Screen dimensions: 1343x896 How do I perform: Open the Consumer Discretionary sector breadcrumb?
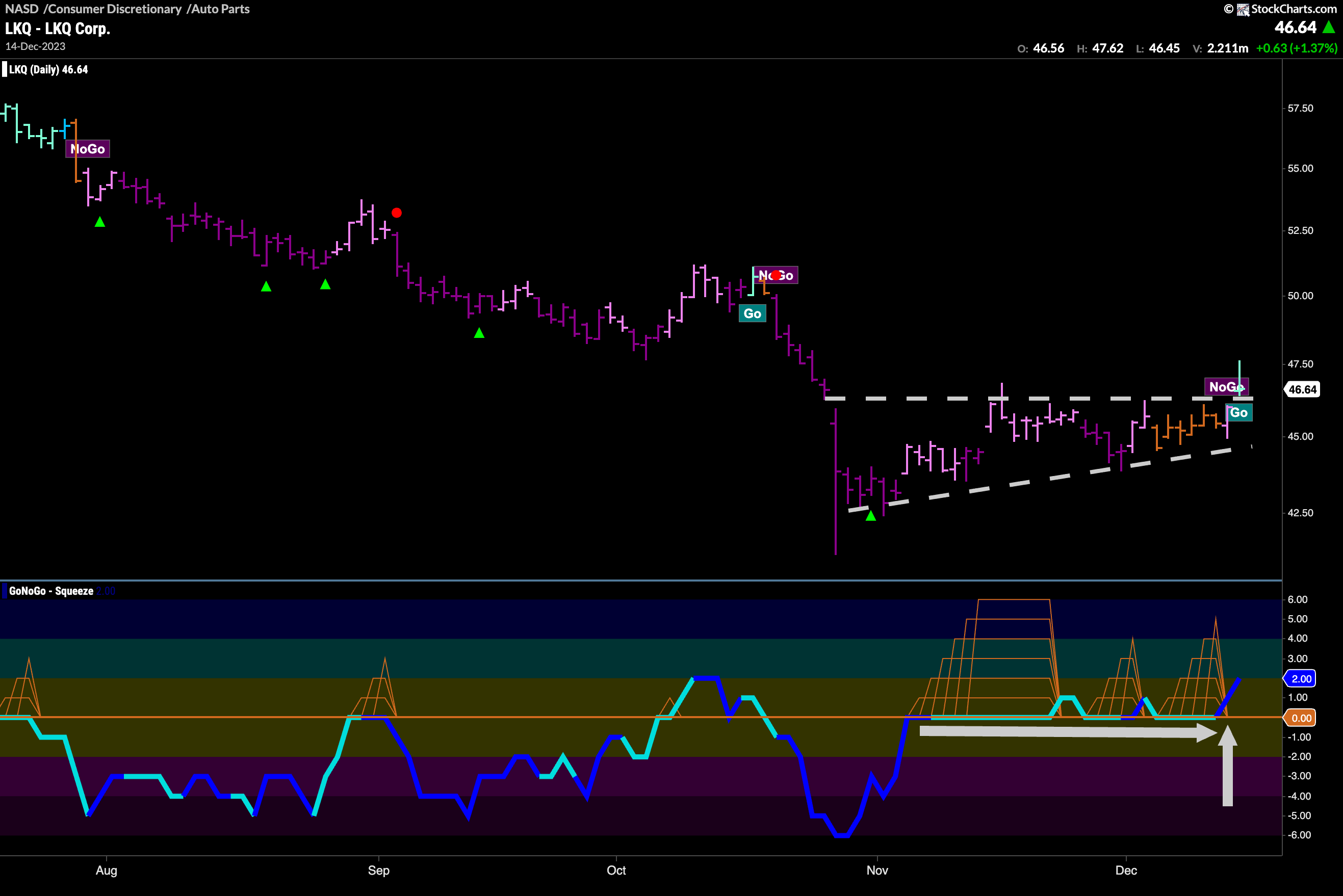(x=113, y=9)
